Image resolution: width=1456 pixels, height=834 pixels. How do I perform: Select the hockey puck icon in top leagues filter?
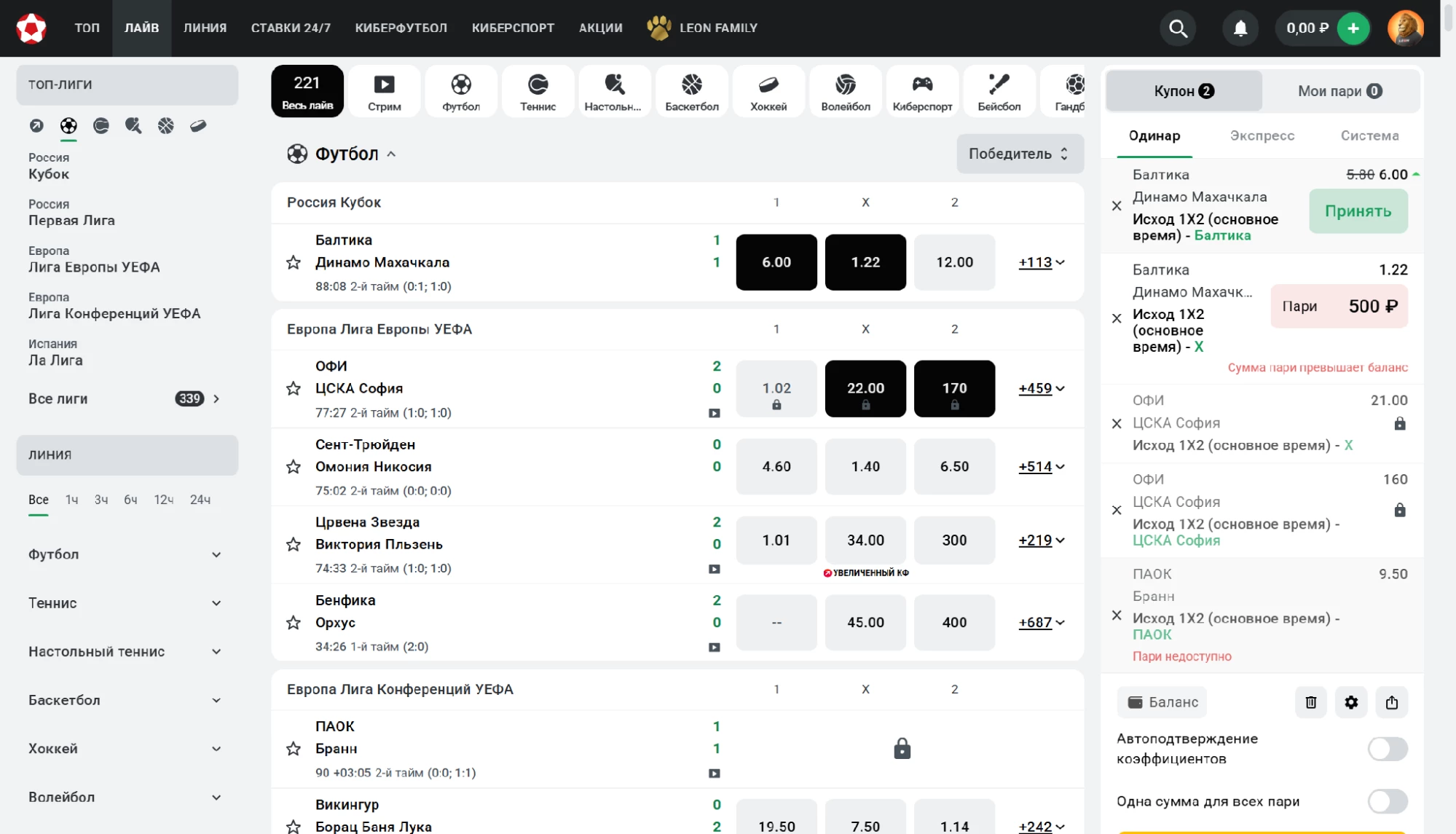198,126
